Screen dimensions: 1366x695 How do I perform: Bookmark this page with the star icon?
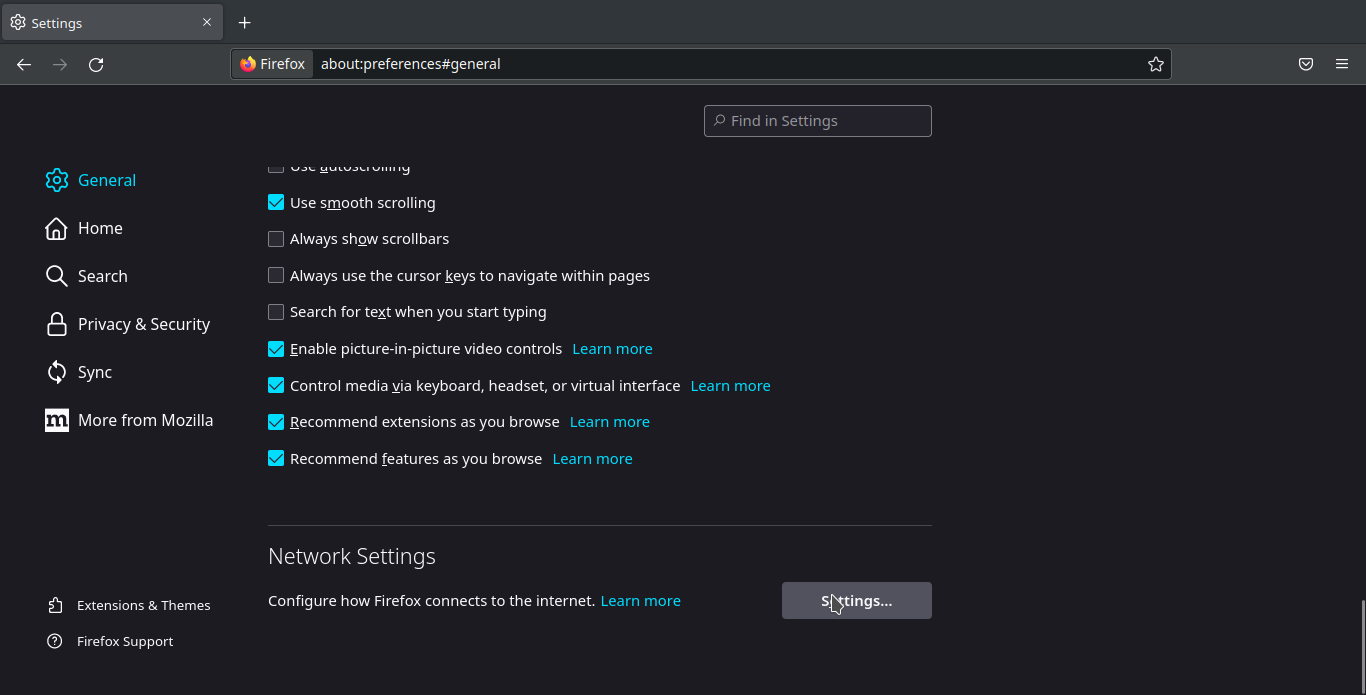point(1155,65)
